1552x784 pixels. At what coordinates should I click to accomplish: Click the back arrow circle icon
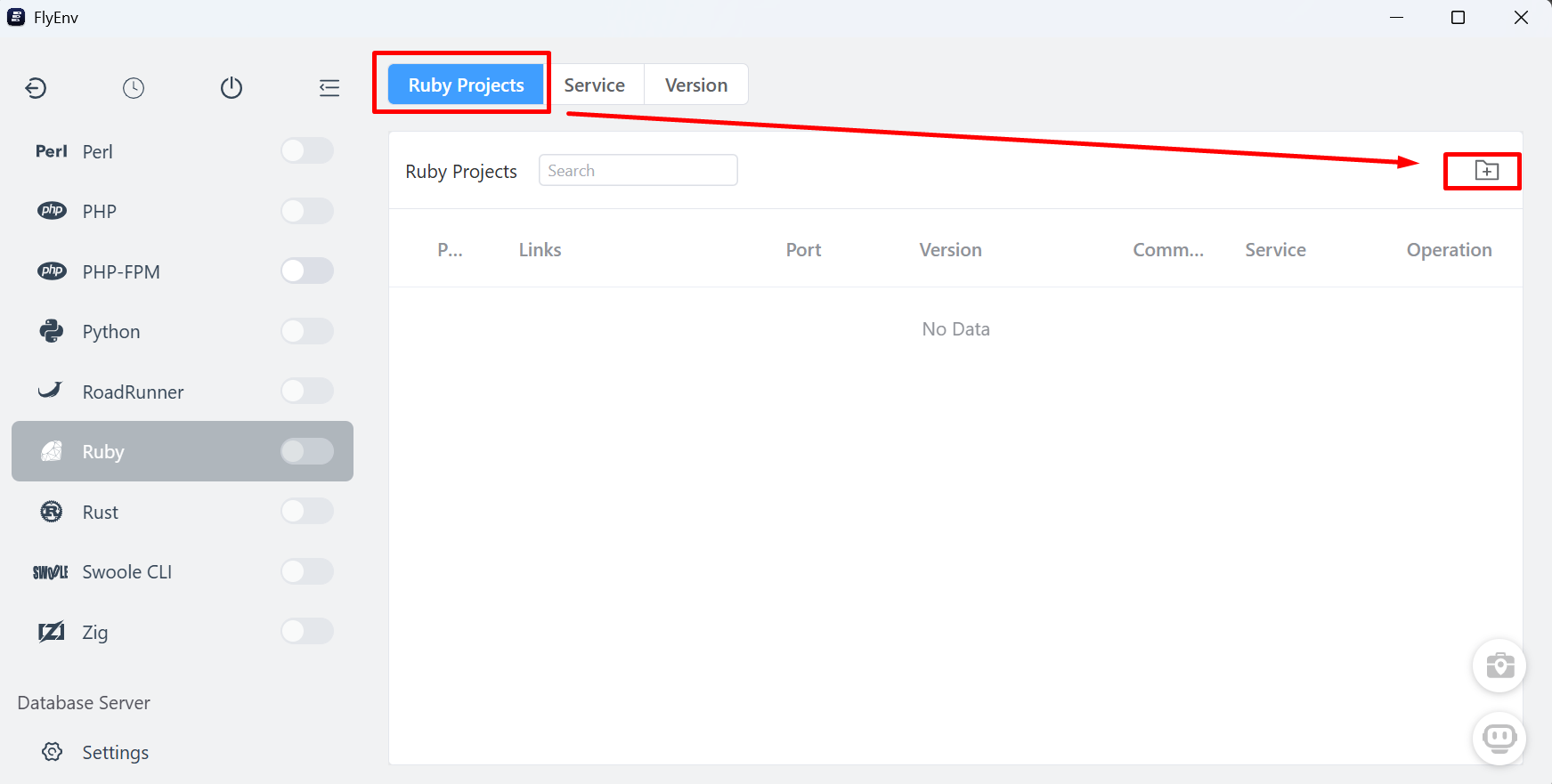(36, 87)
